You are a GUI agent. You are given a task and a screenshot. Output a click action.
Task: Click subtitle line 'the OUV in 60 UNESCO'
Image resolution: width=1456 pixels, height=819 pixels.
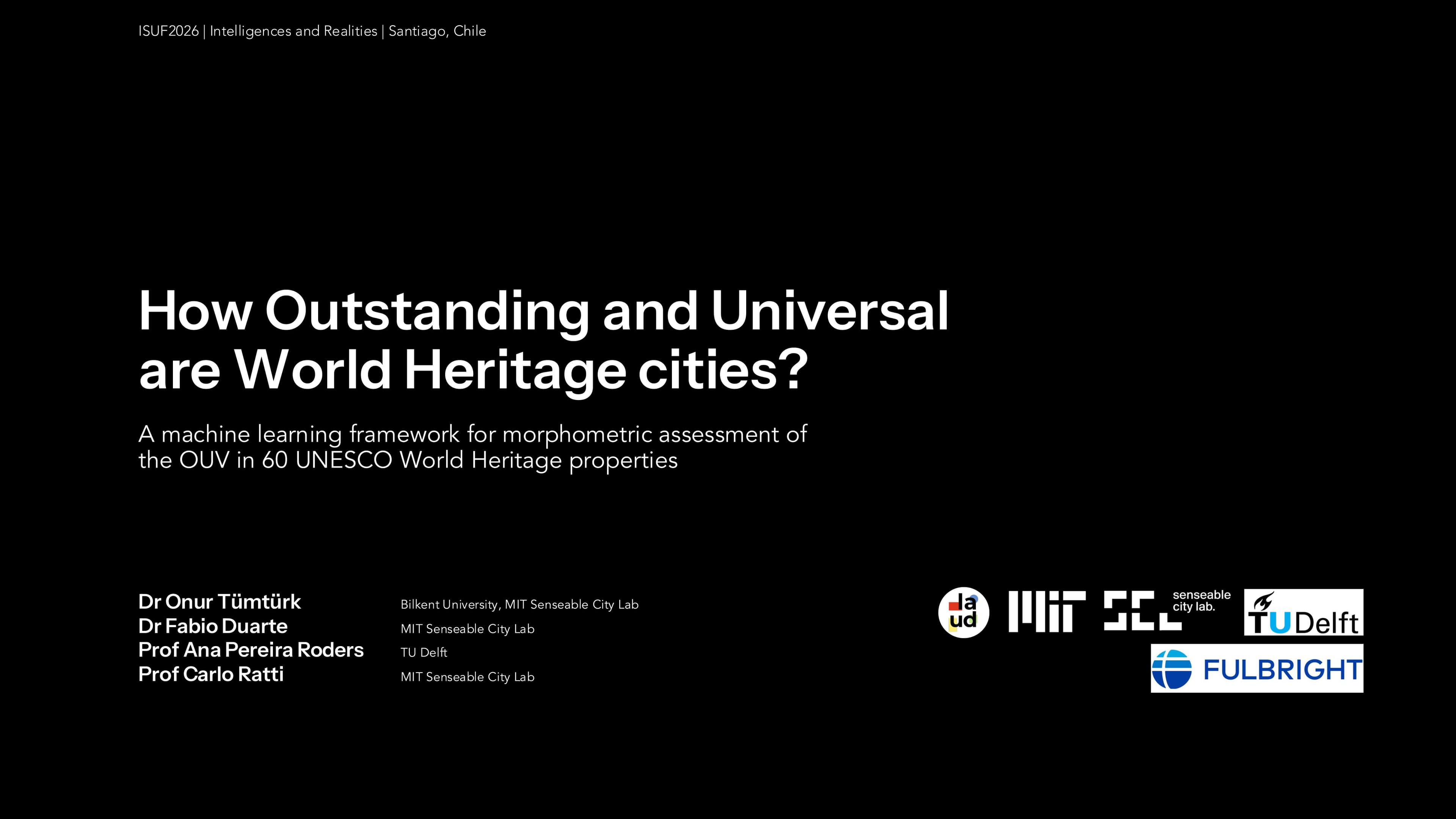408,460
